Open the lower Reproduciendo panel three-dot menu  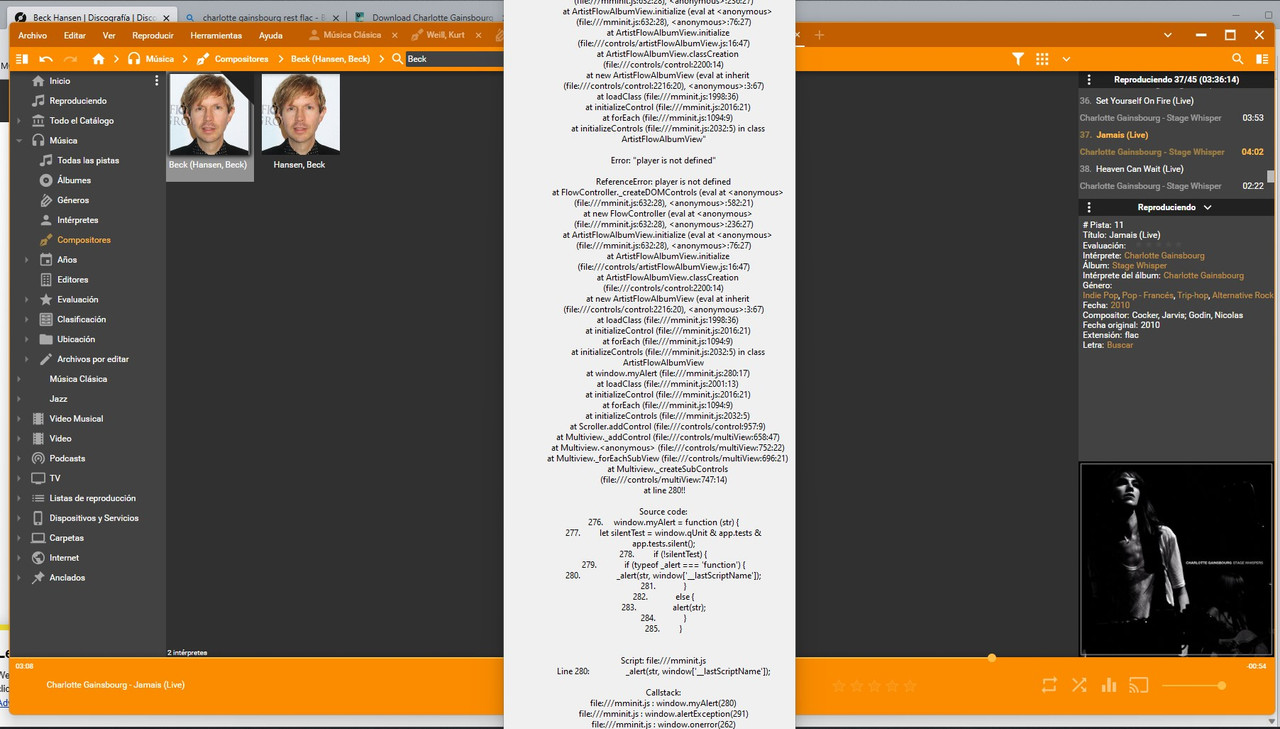(1088, 207)
